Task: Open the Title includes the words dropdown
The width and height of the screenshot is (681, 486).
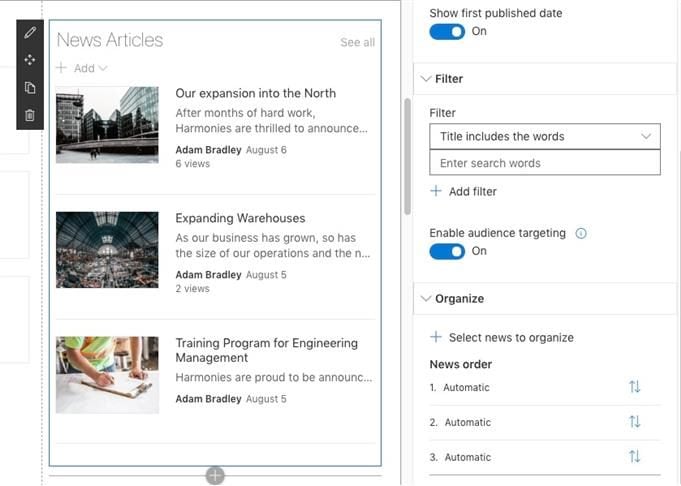Action: tap(545, 137)
